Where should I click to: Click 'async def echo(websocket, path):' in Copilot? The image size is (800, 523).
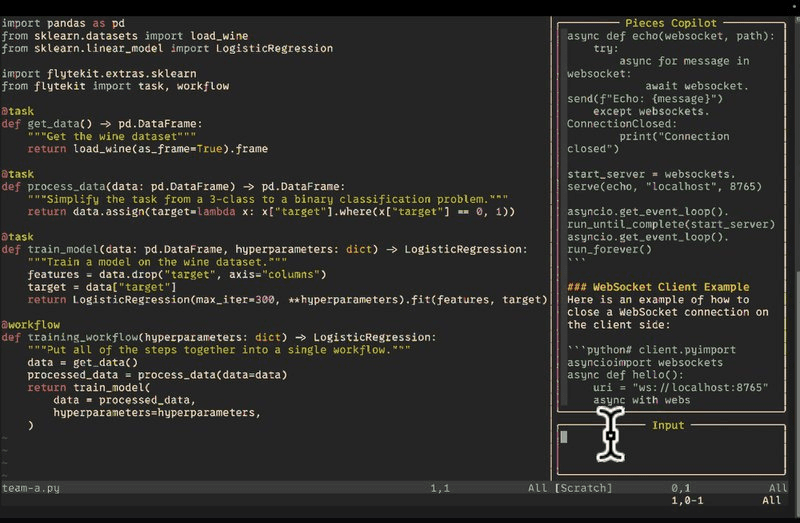(x=671, y=36)
